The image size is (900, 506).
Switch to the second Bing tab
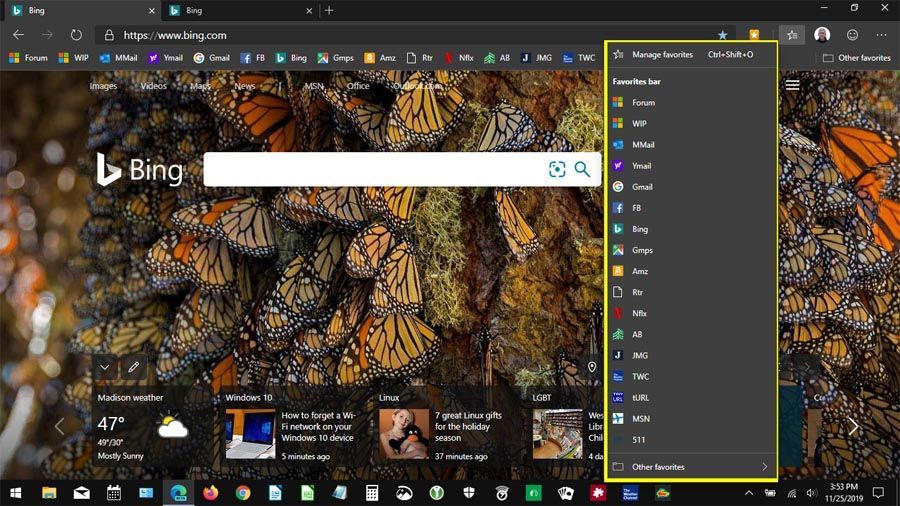[x=239, y=10]
